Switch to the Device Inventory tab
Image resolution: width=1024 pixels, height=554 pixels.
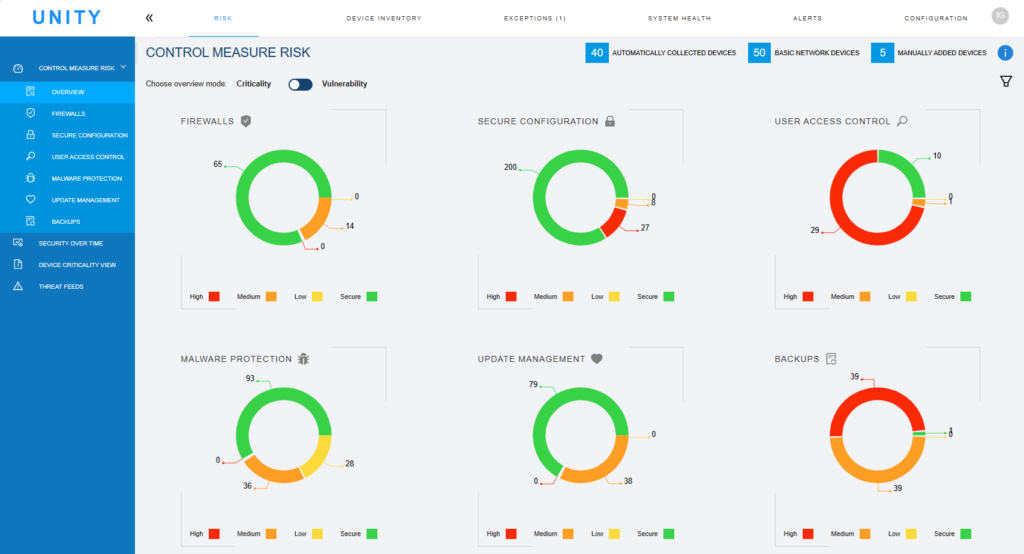click(383, 18)
